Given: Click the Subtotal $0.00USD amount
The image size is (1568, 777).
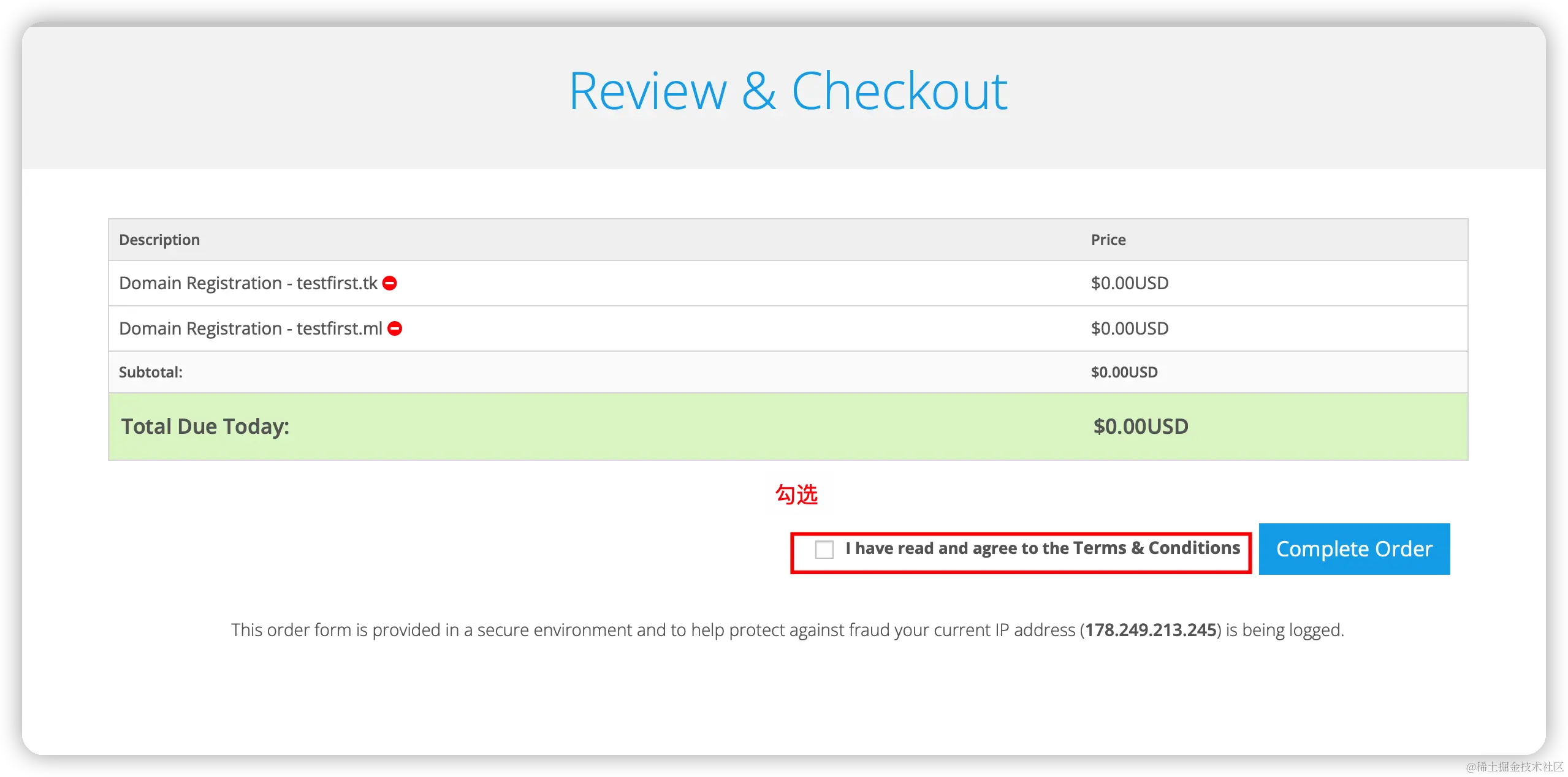Looking at the screenshot, I should pyautogui.click(x=1124, y=372).
